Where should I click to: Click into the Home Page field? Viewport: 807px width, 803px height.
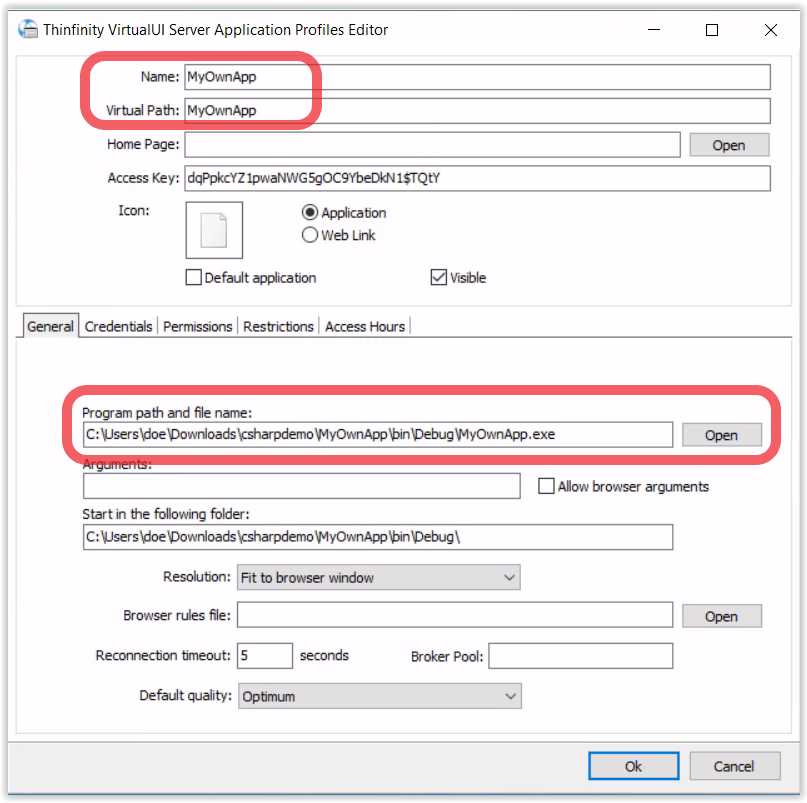(x=432, y=145)
